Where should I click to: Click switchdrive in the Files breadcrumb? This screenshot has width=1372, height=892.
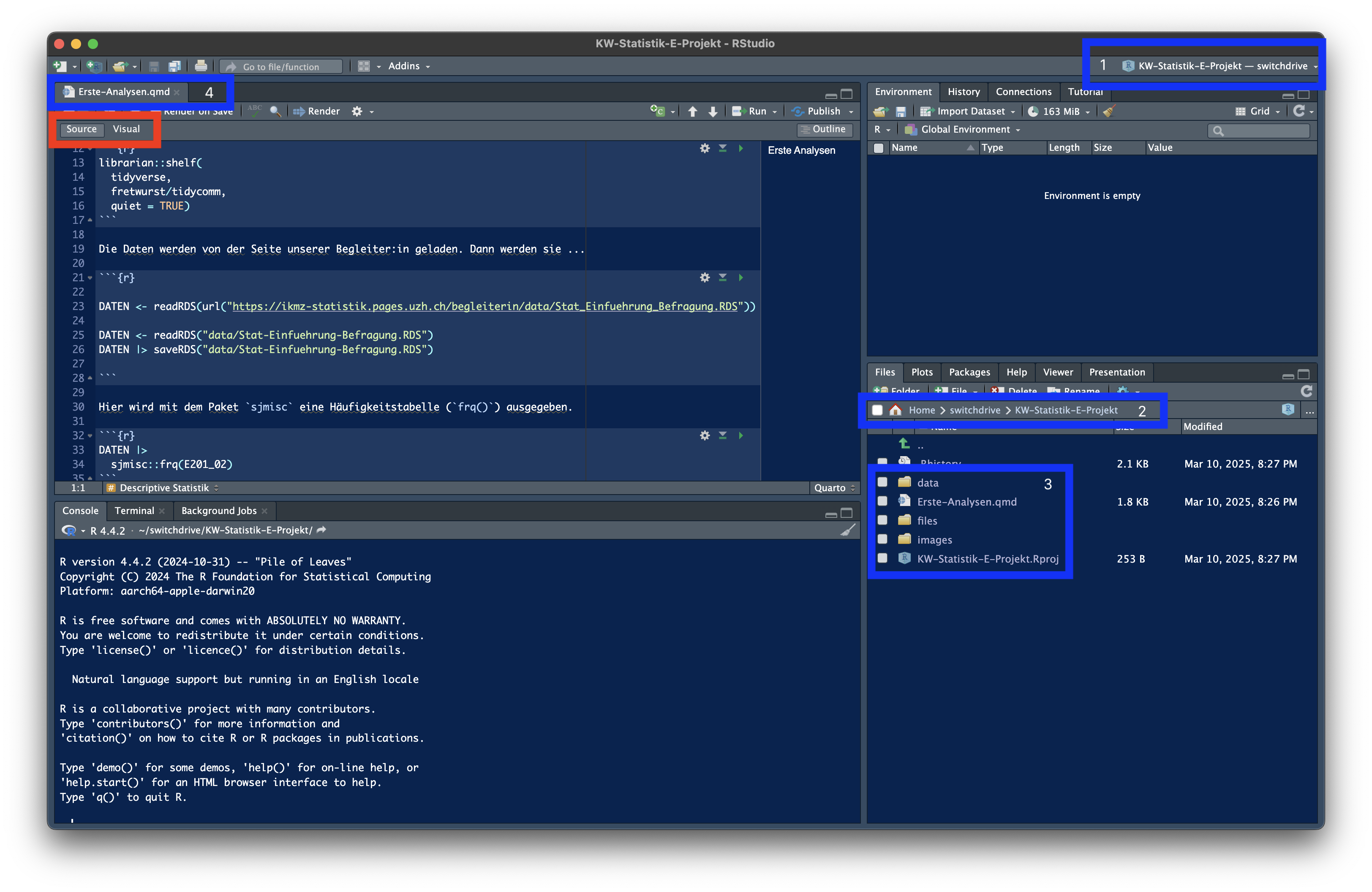coord(975,410)
